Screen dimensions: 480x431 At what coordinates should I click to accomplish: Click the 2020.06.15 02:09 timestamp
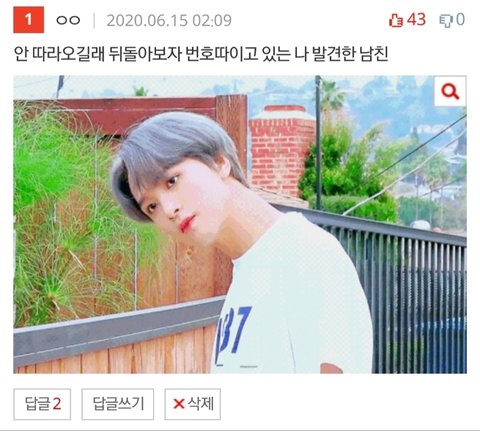169,20
